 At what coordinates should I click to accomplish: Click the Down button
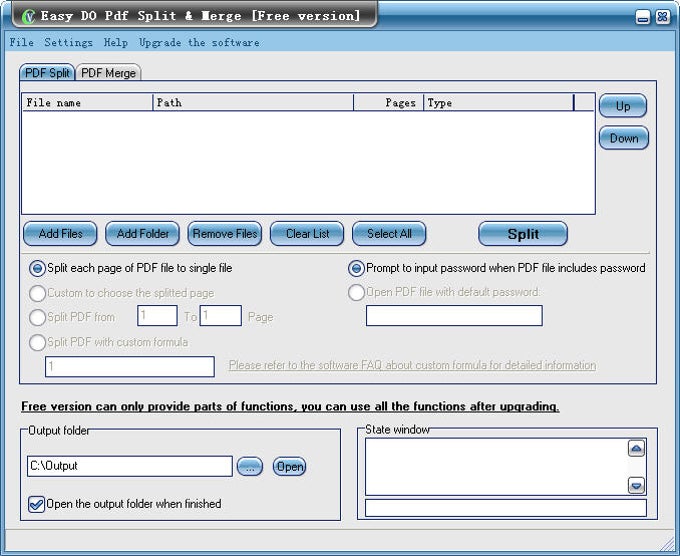(x=624, y=138)
